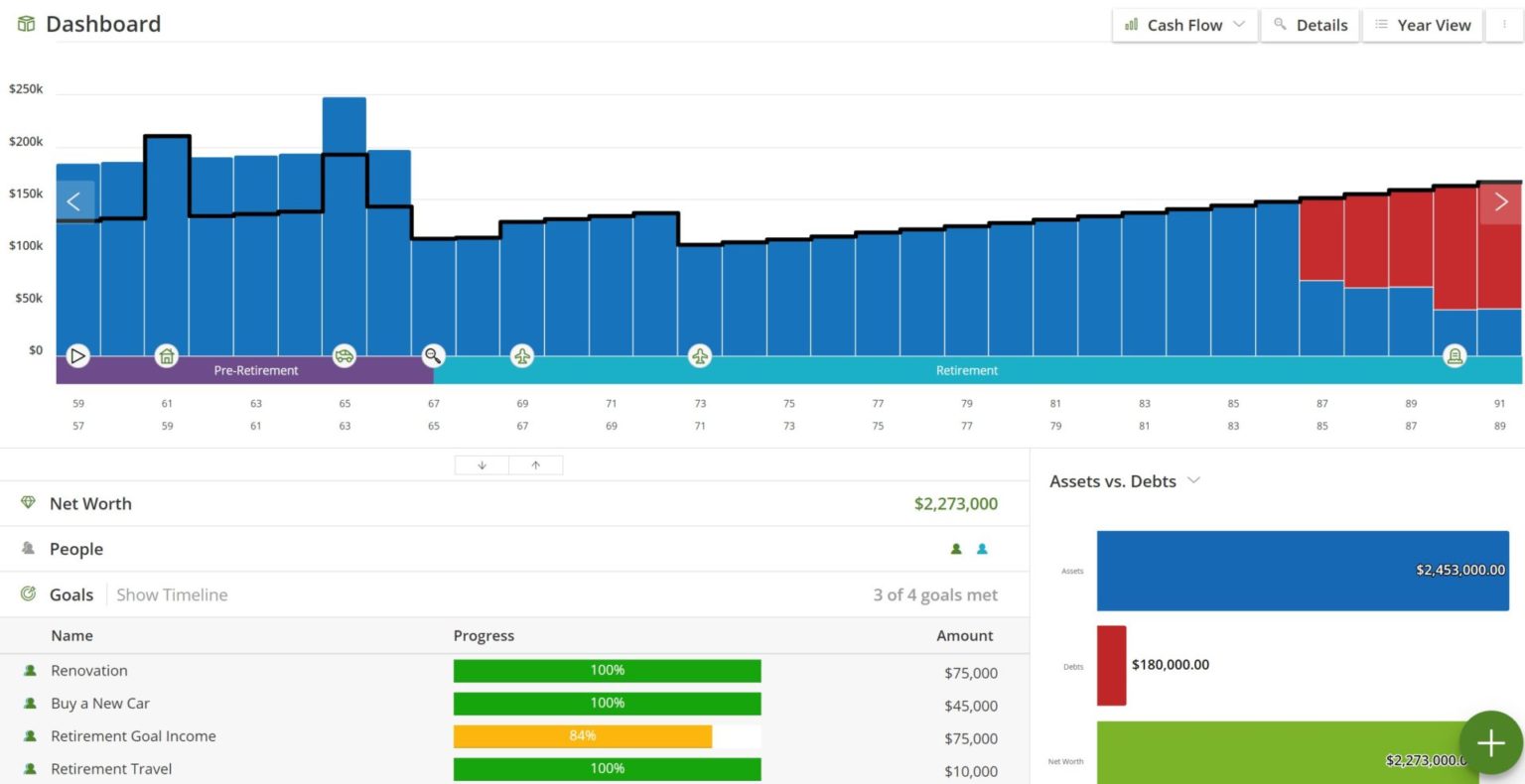Image resolution: width=1525 pixels, height=784 pixels.
Task: Click Retirement Travel progress bar
Action: pyautogui.click(x=608, y=769)
